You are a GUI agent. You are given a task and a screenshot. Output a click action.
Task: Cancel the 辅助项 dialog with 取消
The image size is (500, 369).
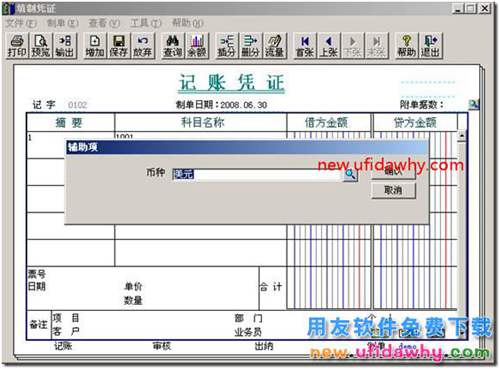393,190
